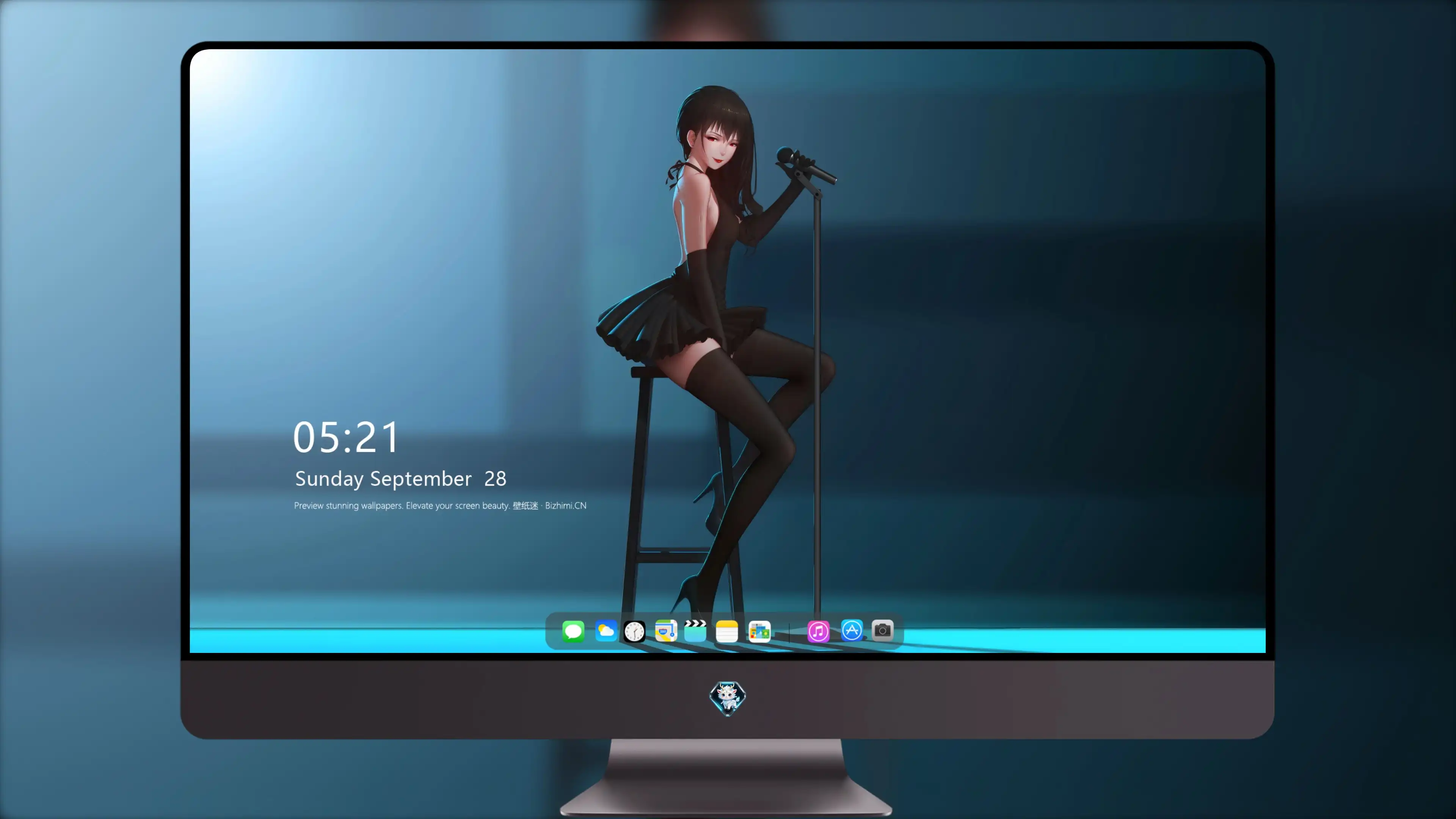Open the Camera app in the dock
The image size is (1456, 819).
pyautogui.click(x=882, y=630)
